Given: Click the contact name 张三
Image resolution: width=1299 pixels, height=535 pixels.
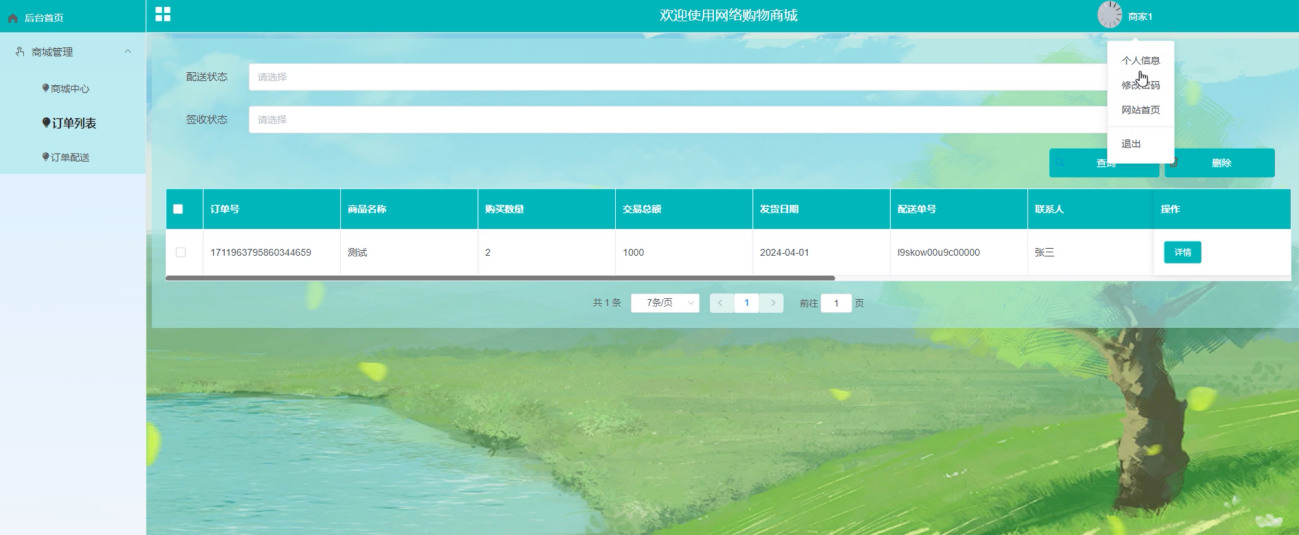Looking at the screenshot, I should tap(1045, 253).
